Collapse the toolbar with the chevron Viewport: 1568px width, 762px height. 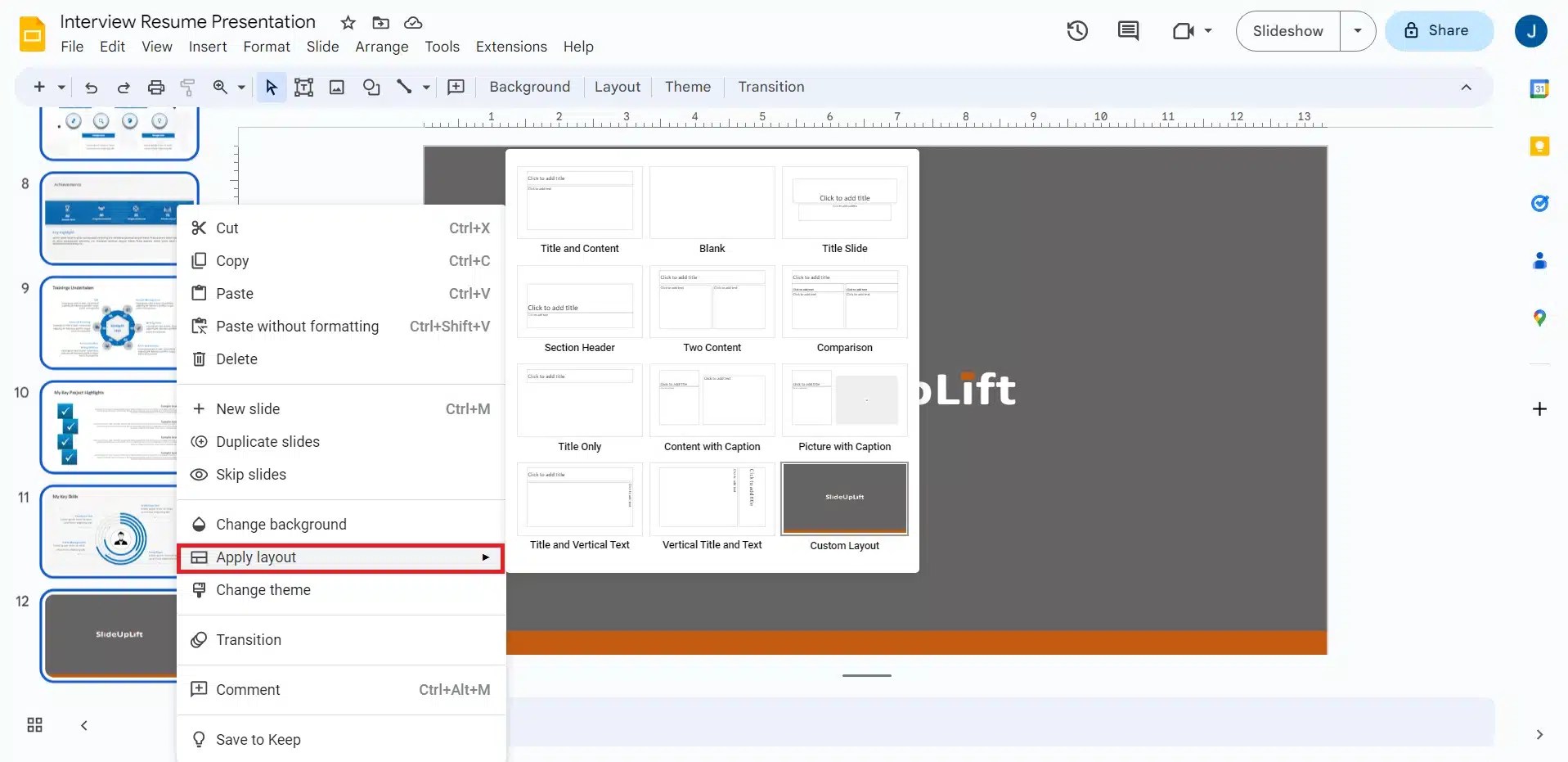pyautogui.click(x=1466, y=88)
